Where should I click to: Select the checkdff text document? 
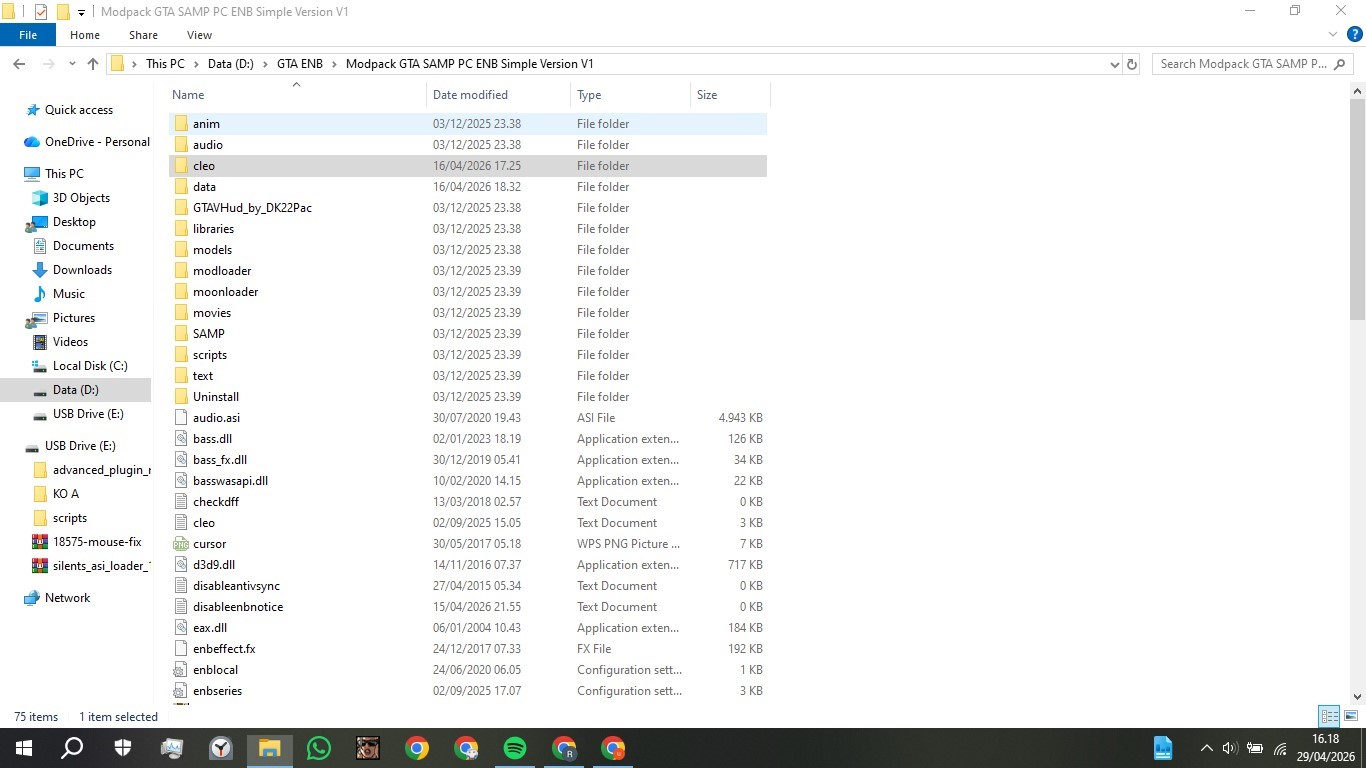[216, 502]
